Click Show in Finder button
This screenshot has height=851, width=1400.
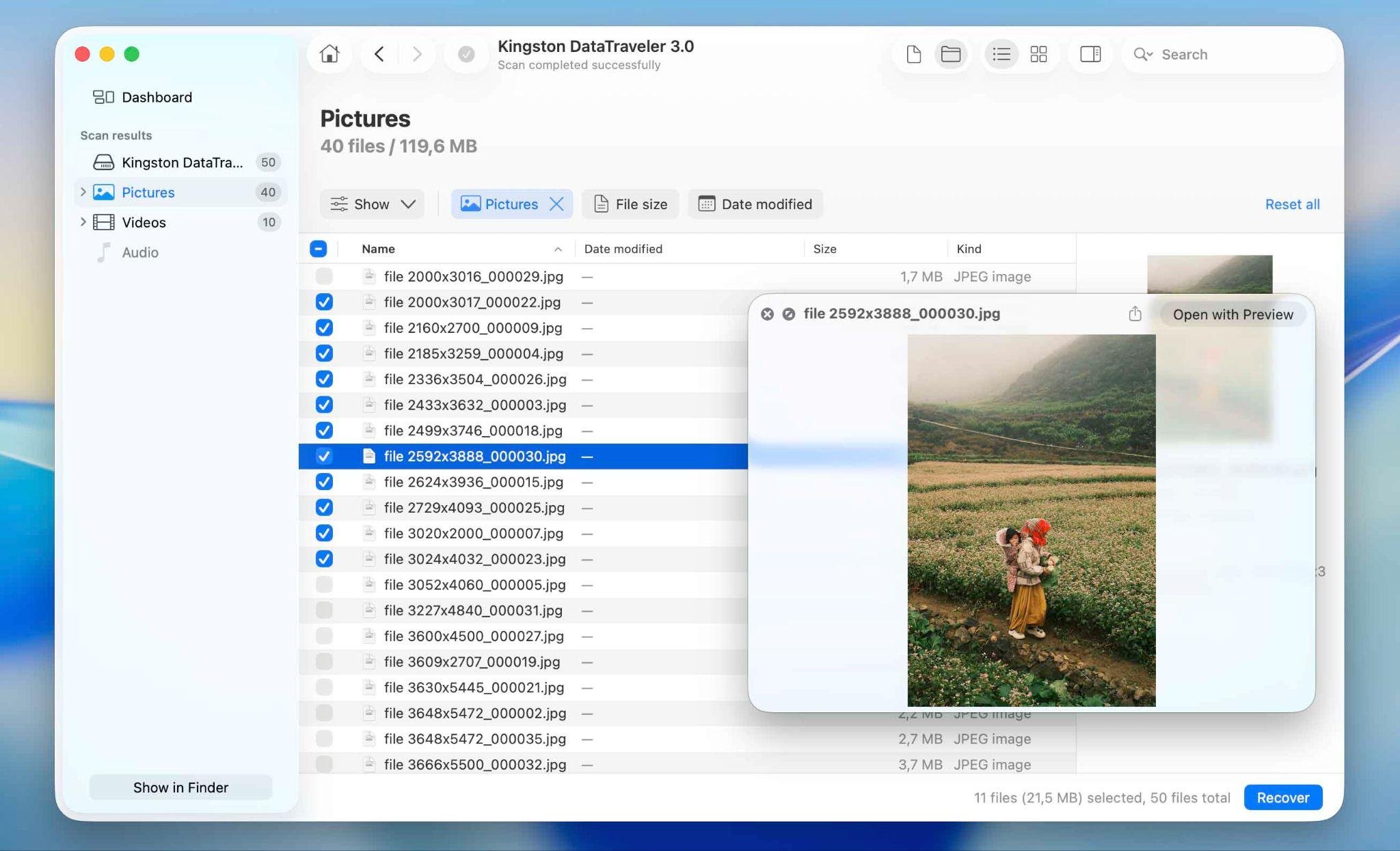coord(180,787)
